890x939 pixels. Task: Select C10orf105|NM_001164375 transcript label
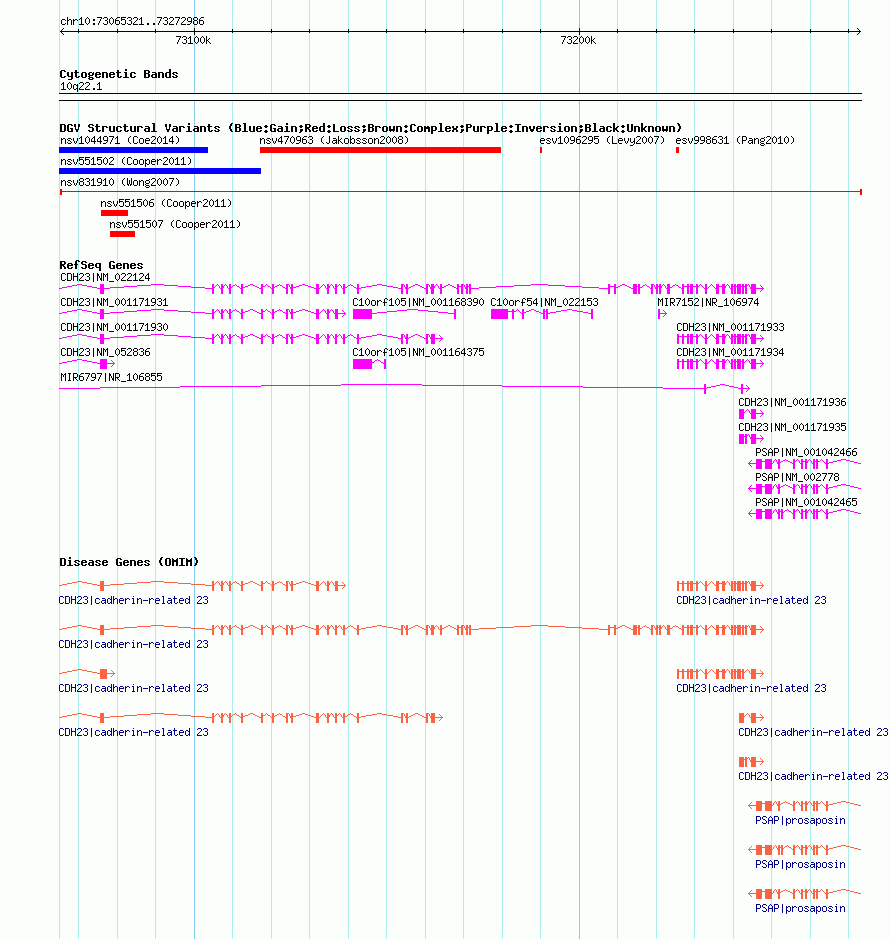418,353
